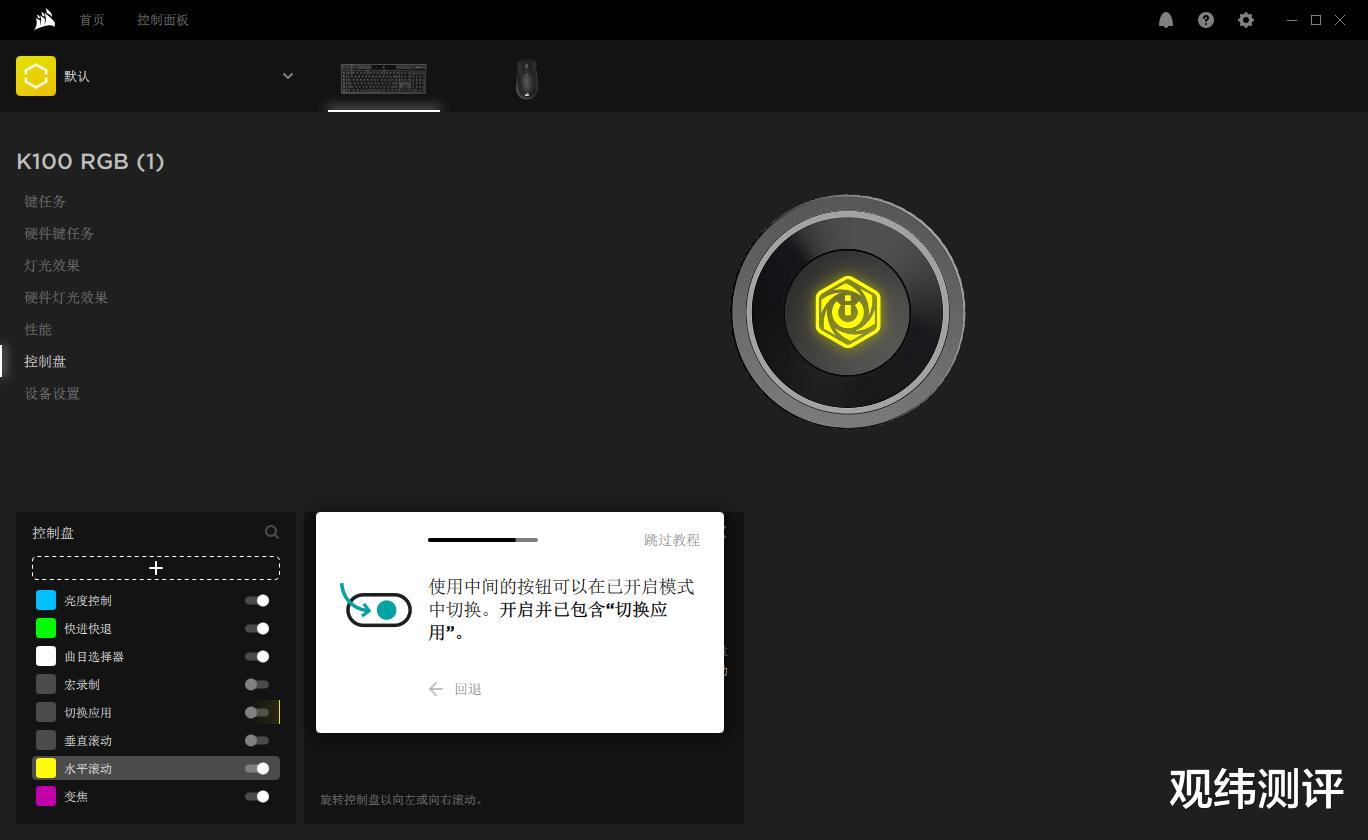The height and width of the screenshot is (840, 1368).
Task: Click the Corsair logo in the title bar
Action: click(x=43, y=19)
